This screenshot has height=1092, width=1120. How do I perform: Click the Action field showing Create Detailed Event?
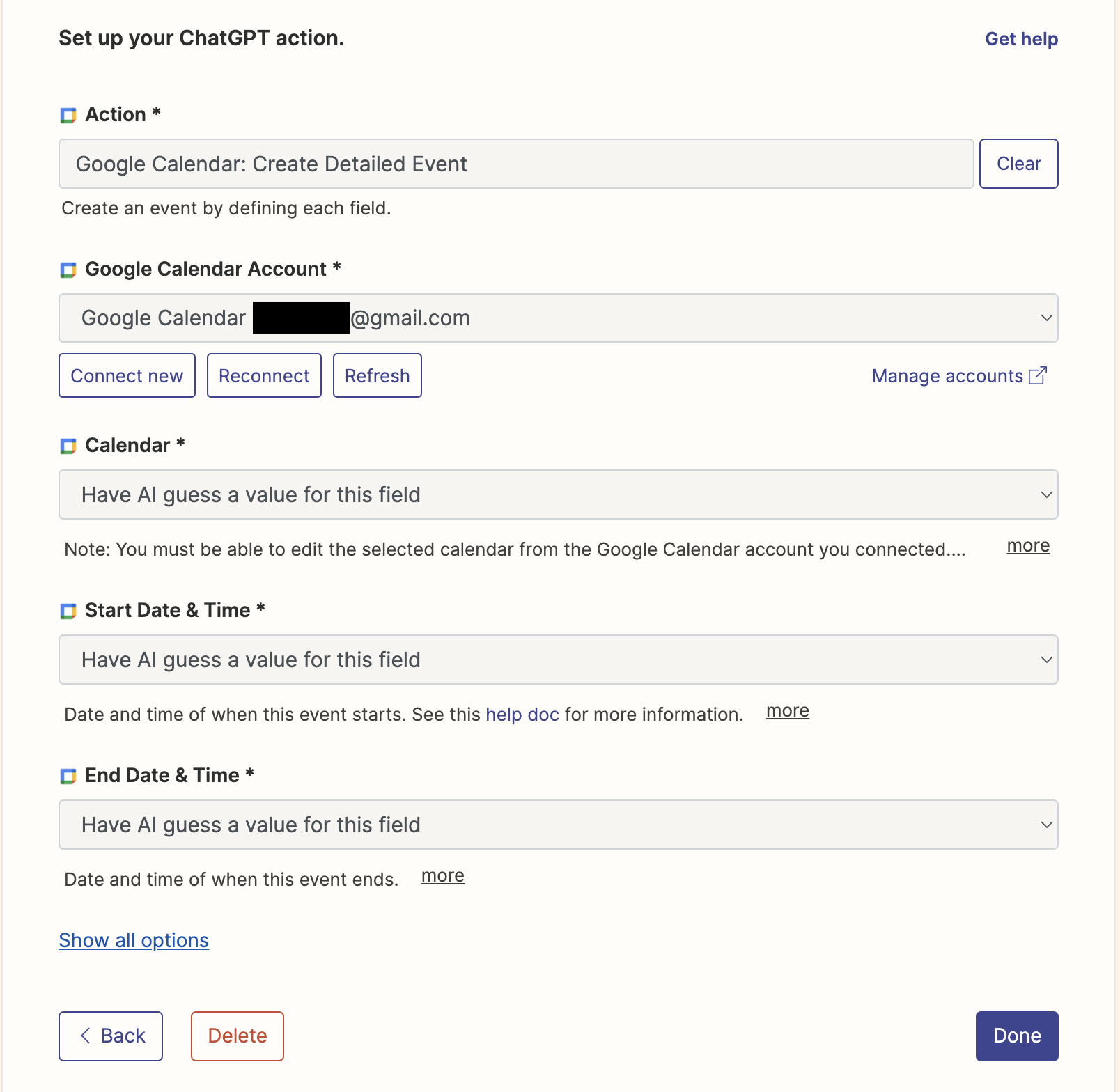point(515,164)
